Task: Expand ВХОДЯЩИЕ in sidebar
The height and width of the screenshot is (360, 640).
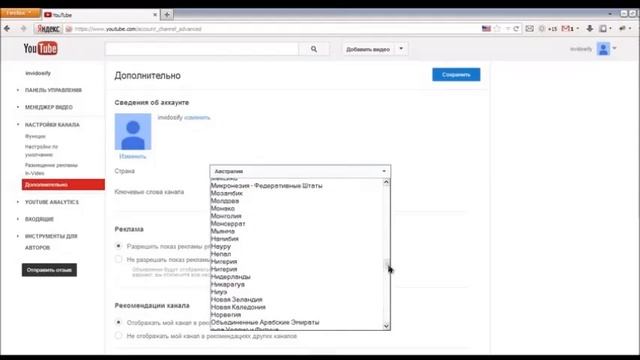Action: (39, 219)
